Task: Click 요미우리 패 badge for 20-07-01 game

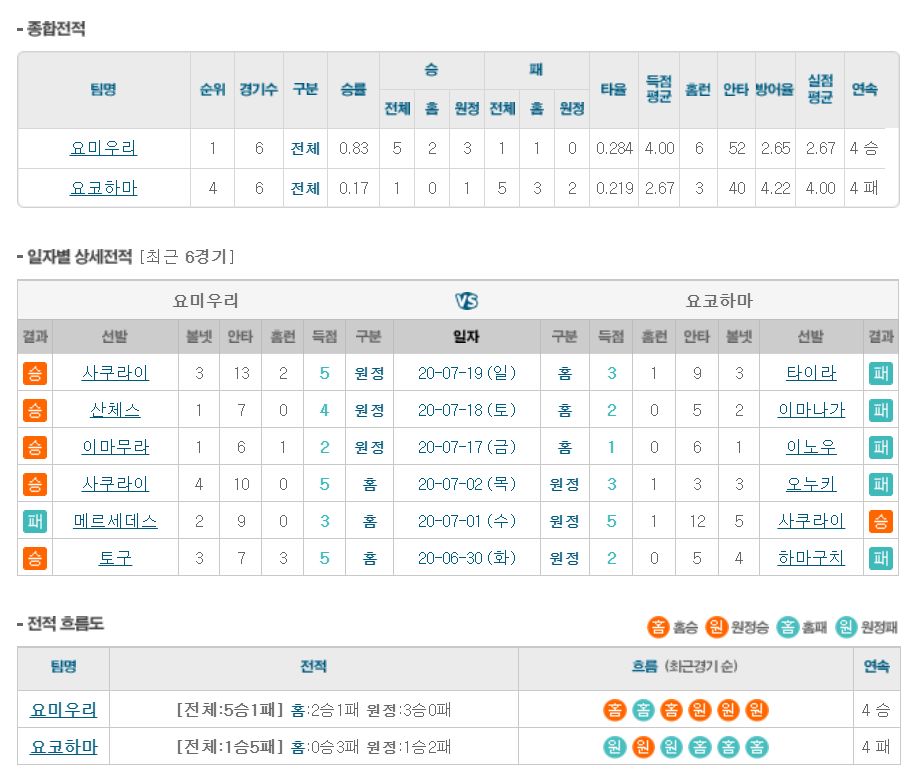Action: click(35, 521)
